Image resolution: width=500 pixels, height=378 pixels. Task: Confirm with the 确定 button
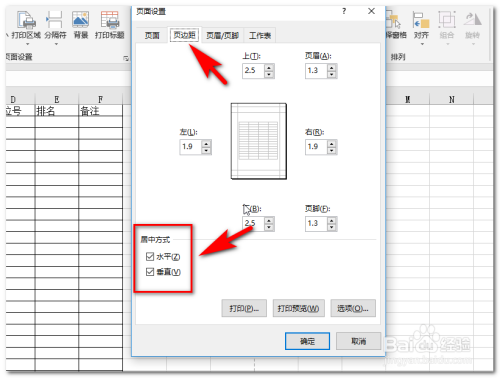[307, 341]
